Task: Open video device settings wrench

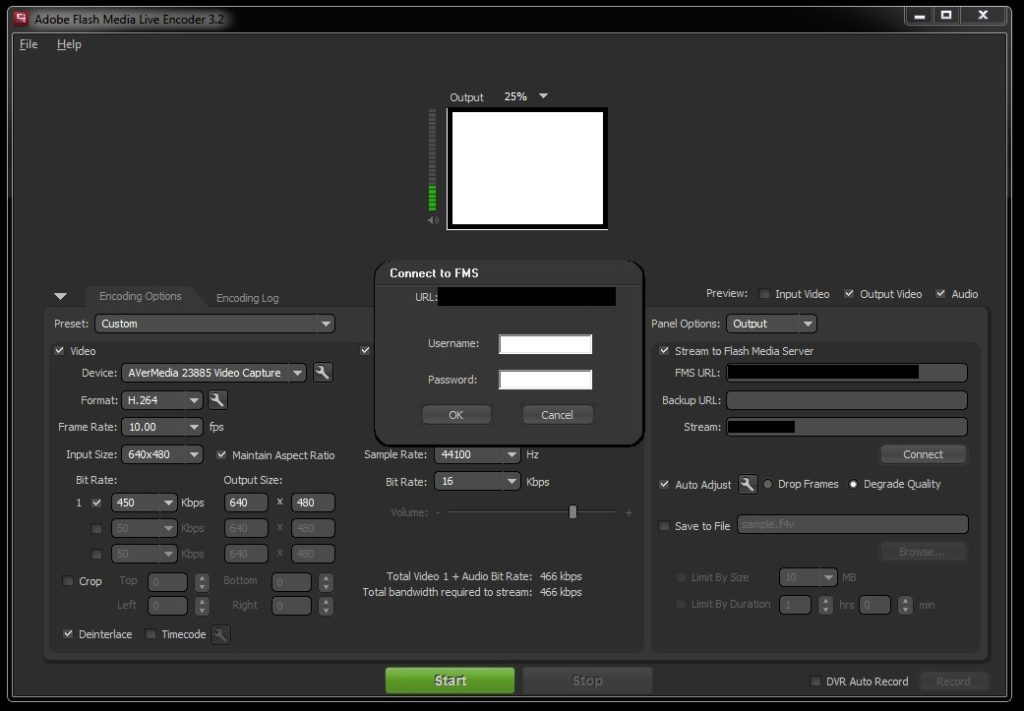Action: [323, 373]
